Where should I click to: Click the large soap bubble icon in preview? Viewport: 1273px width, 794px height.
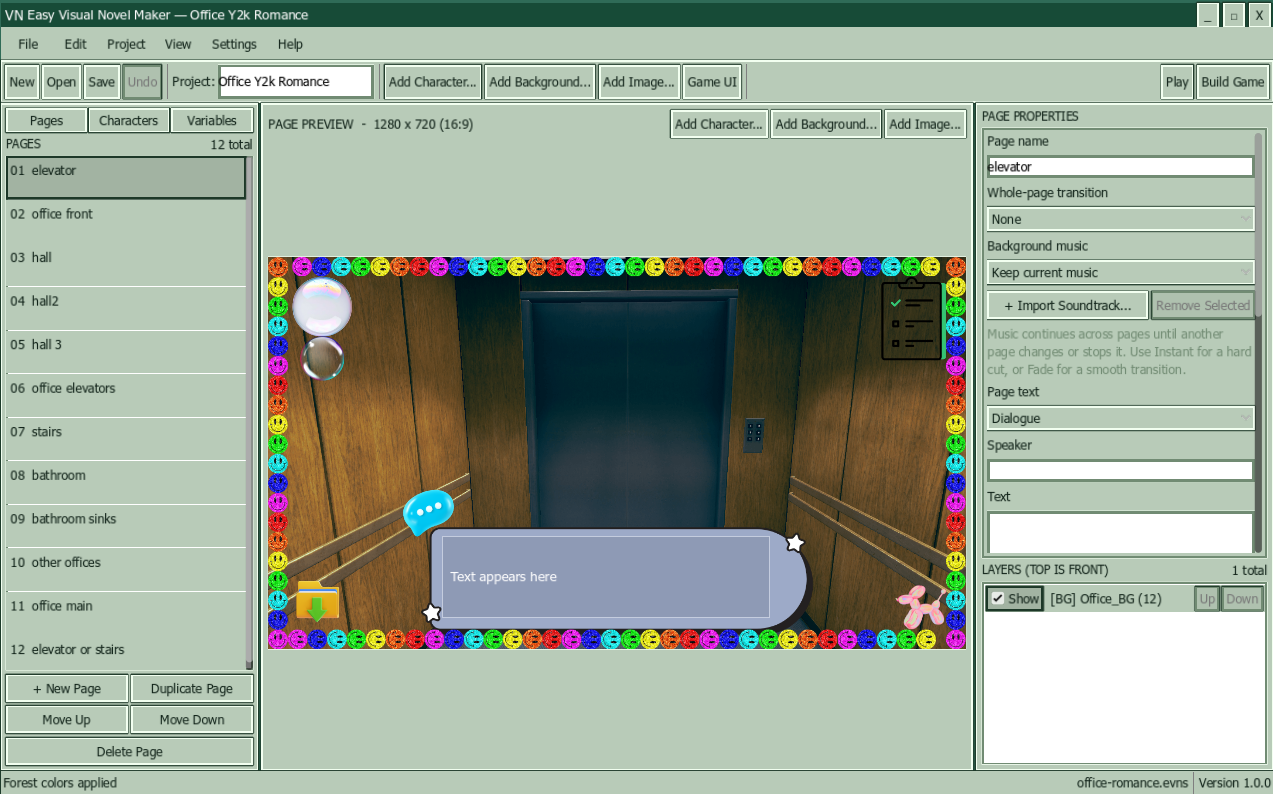(321, 306)
